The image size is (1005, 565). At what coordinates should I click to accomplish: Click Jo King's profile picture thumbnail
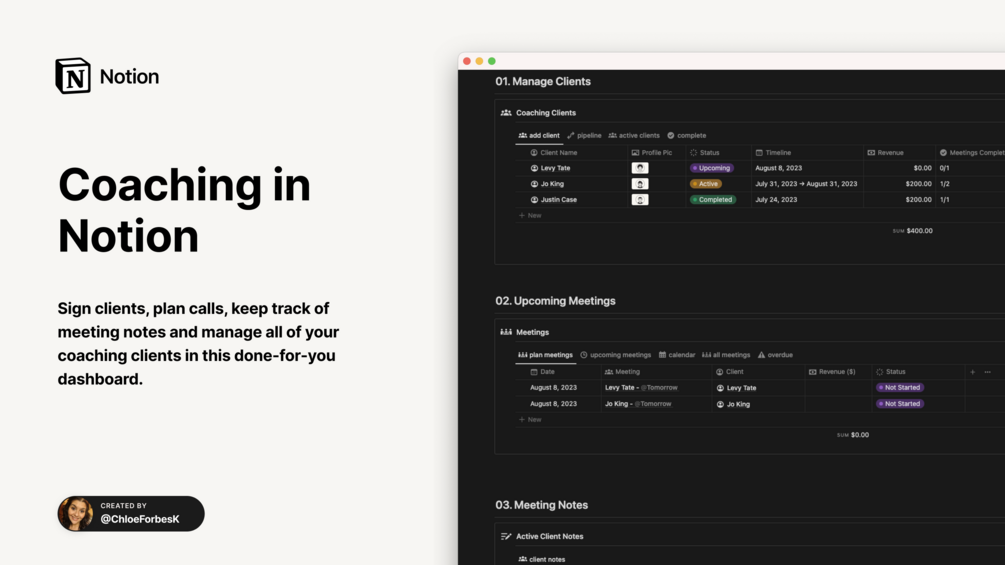[x=640, y=184]
